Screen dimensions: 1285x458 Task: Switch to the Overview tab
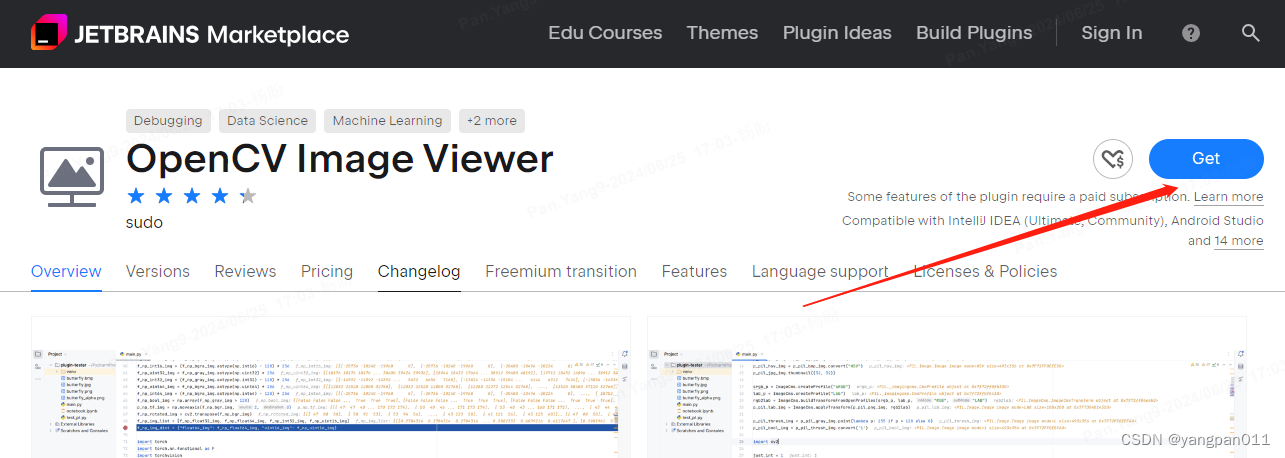[x=66, y=271]
